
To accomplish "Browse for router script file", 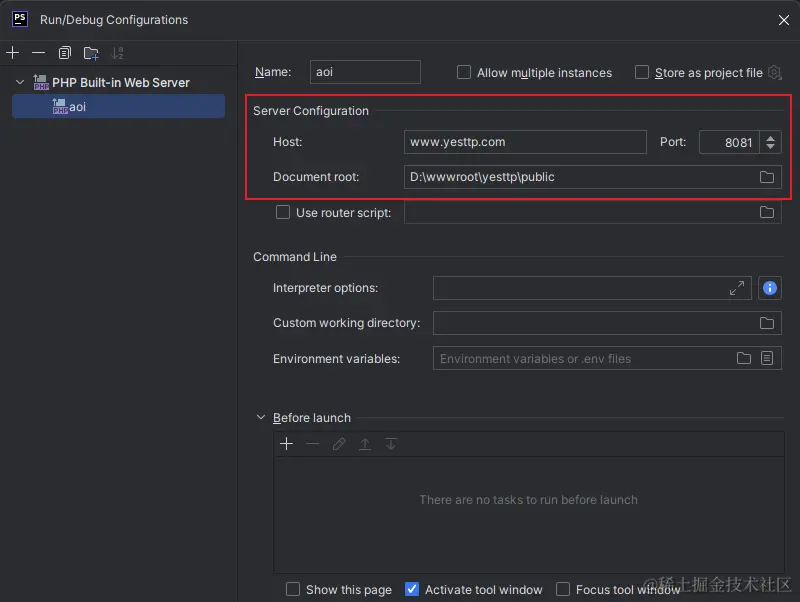I will pos(767,212).
